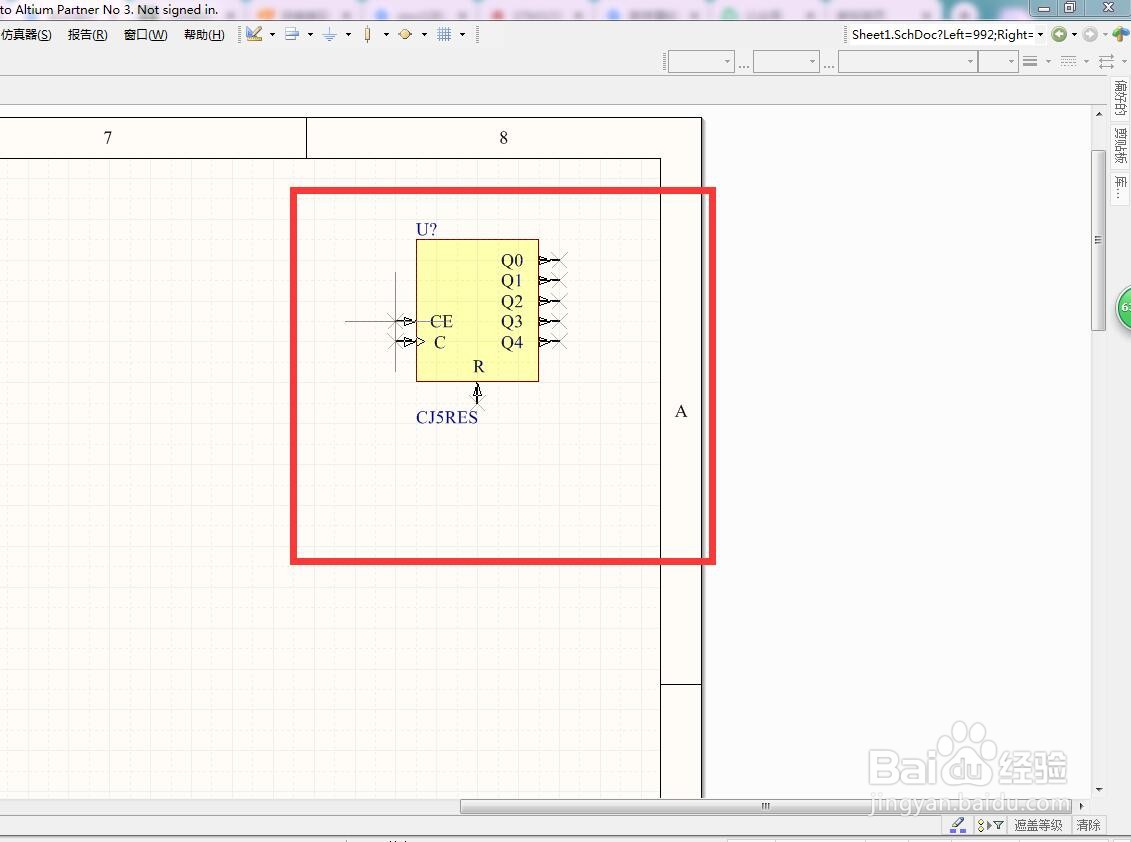Click the line width icon
Image resolution: width=1131 pixels, height=842 pixels.
(x=1030, y=62)
